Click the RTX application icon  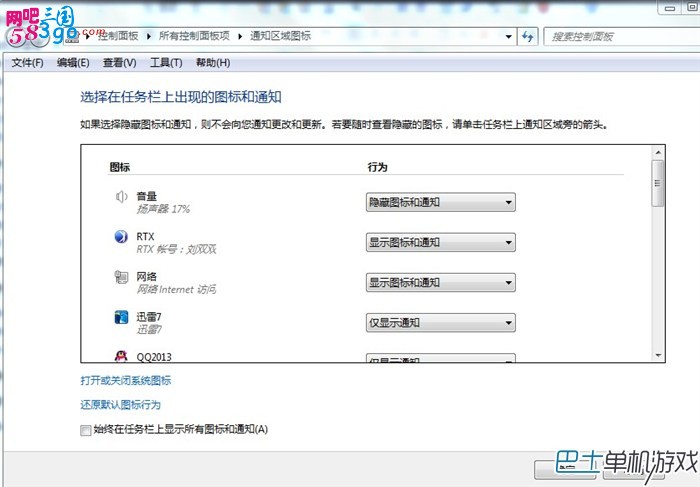tap(121, 236)
